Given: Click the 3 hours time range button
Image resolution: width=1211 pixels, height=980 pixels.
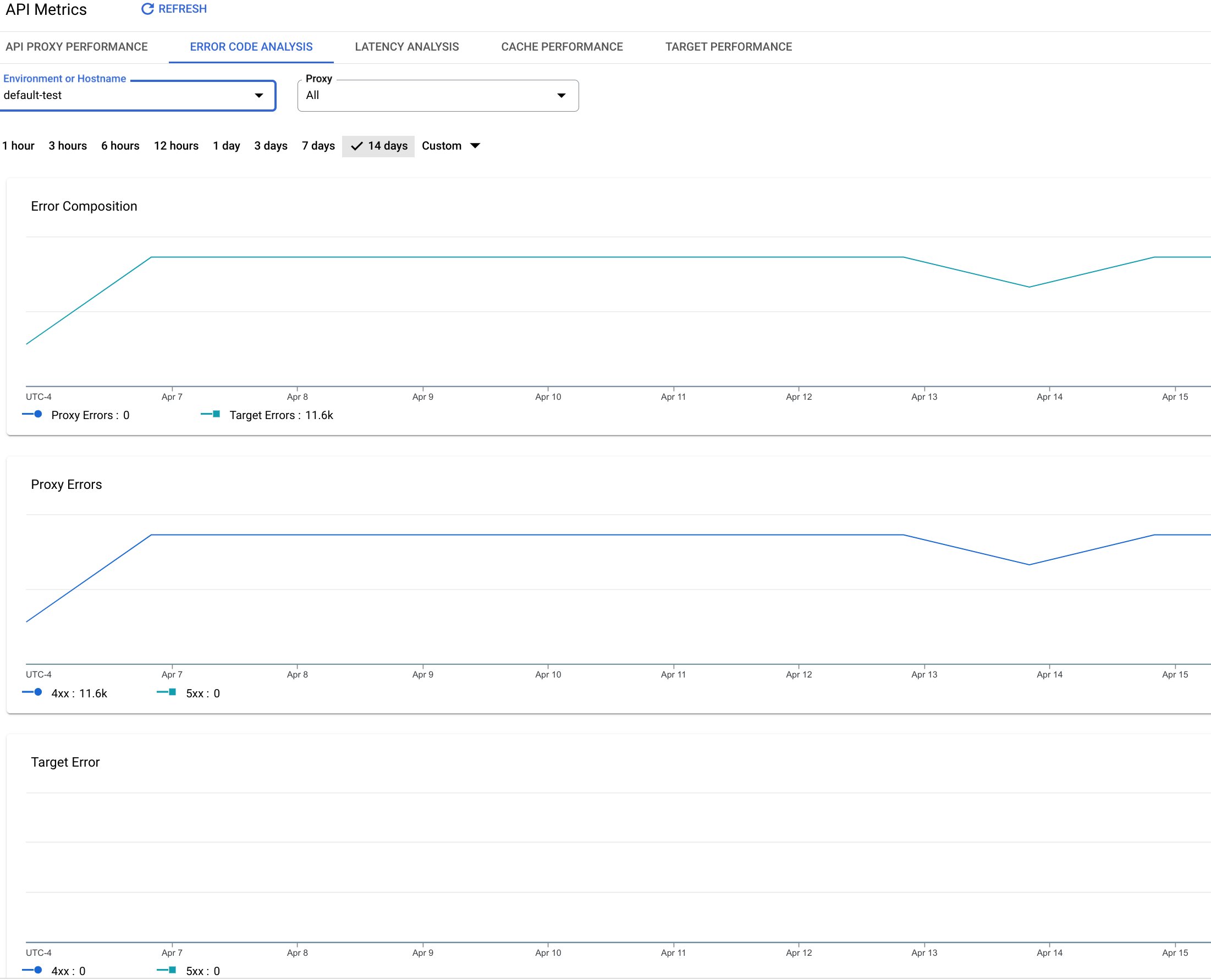Looking at the screenshot, I should [x=67, y=146].
